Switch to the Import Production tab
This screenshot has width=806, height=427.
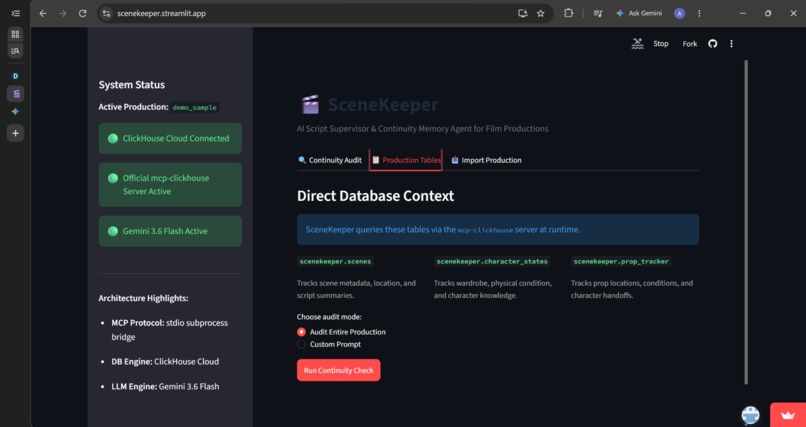point(486,160)
